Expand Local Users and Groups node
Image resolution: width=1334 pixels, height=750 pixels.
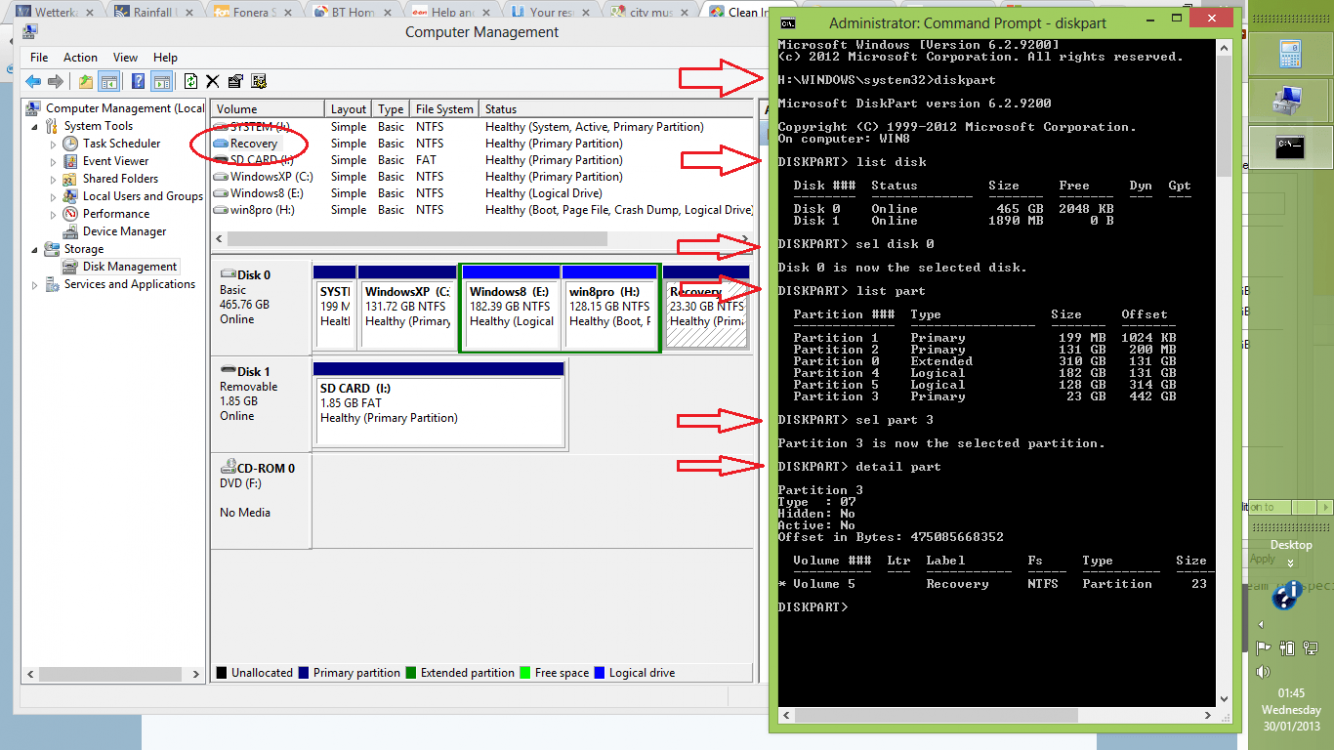(53, 197)
